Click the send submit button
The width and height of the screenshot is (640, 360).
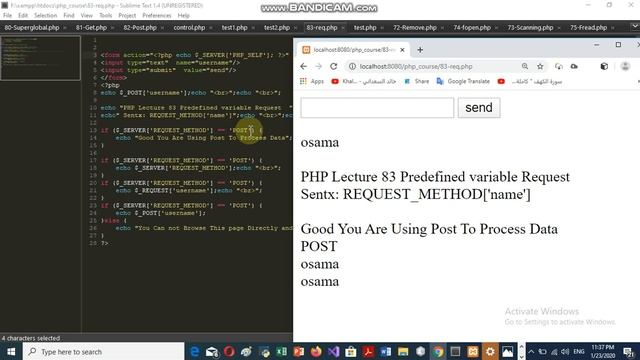(479, 108)
